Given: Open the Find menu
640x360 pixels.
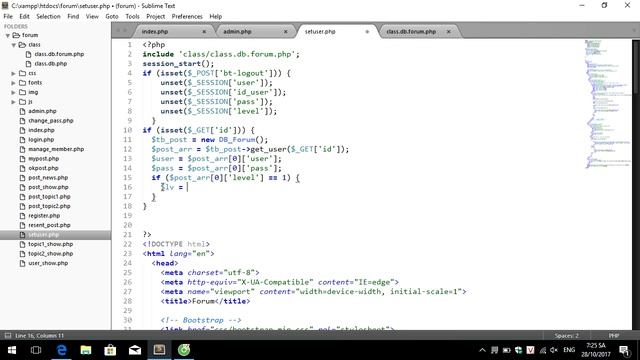Looking at the screenshot, I should (73, 16).
